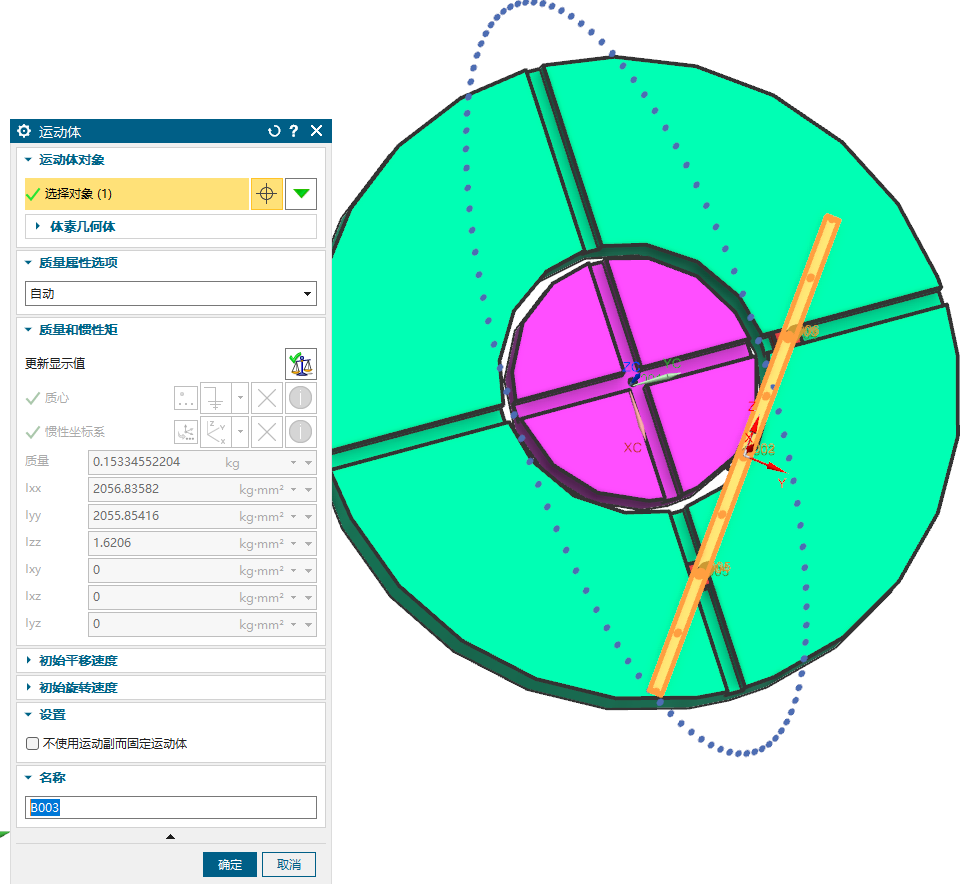Click the dialog settings gear icon
Screen dimensions: 971x884
[24, 131]
